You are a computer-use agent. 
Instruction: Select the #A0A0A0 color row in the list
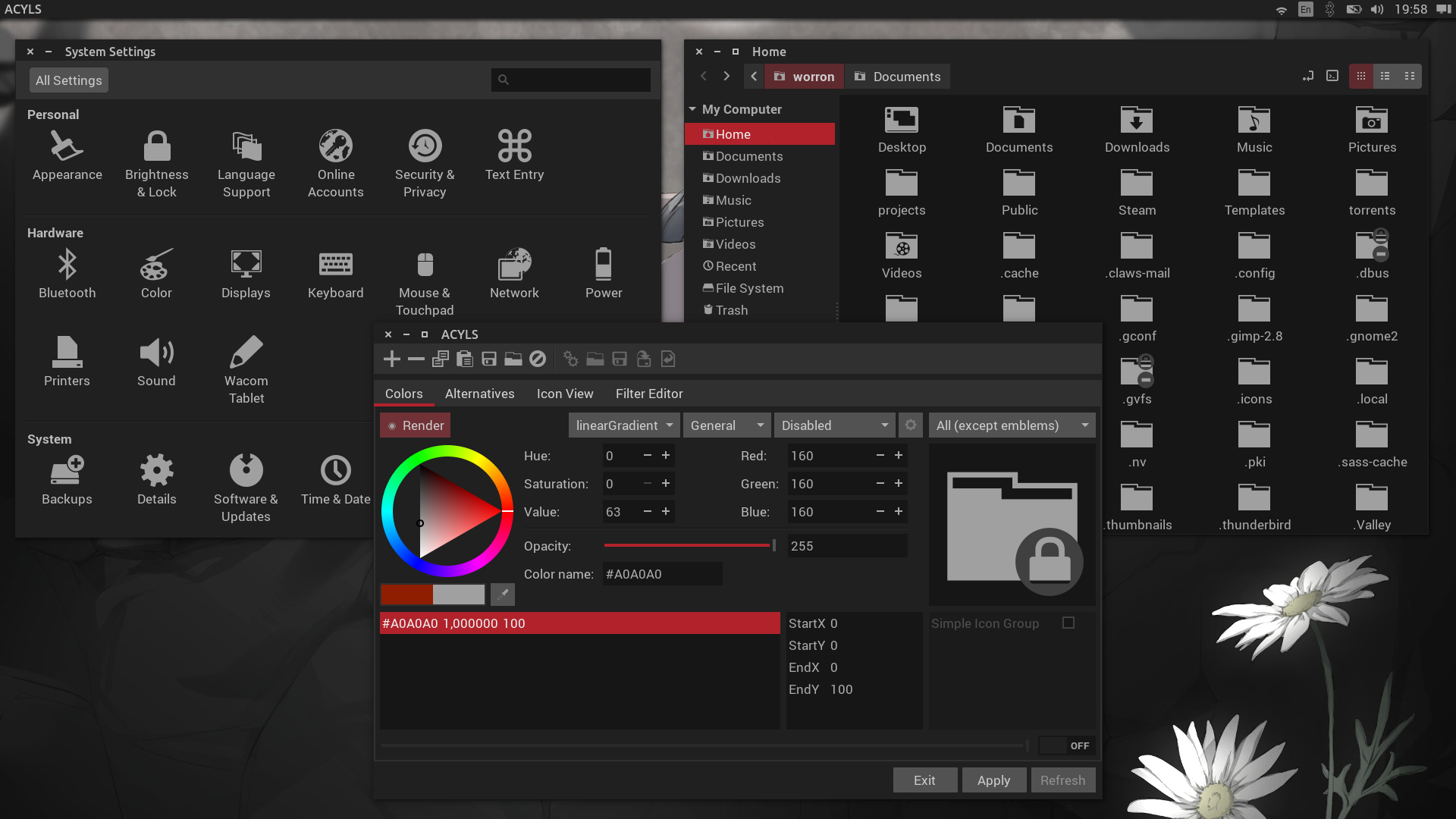coord(579,623)
